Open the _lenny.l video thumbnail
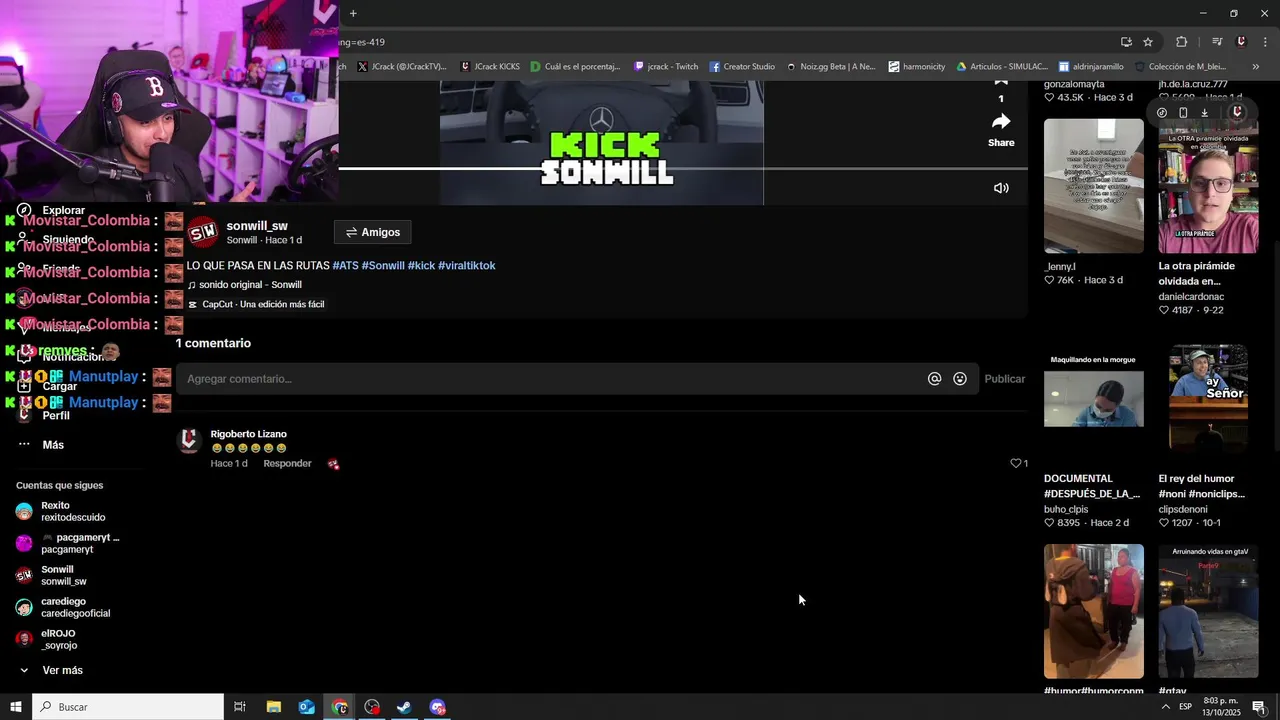This screenshot has height=720, width=1280. point(1094,186)
